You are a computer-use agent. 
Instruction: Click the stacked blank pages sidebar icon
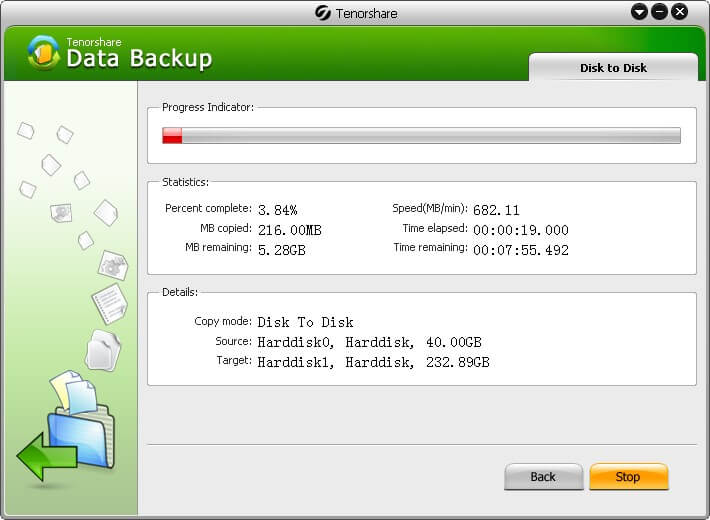pyautogui.click(x=102, y=349)
